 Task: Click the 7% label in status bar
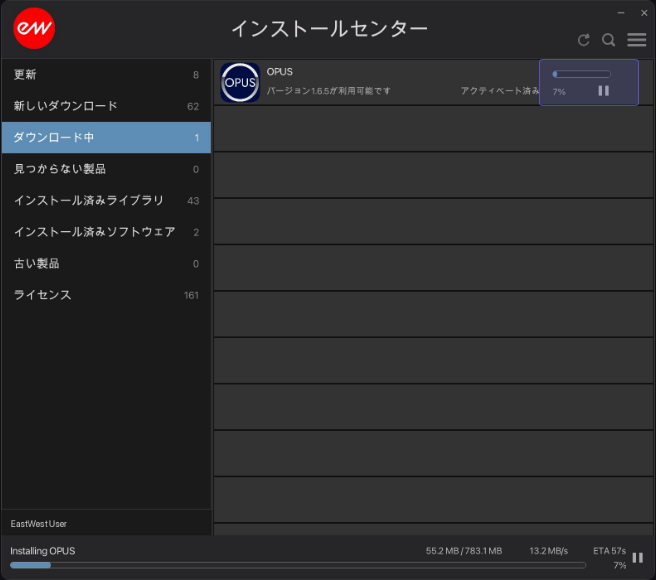pos(620,565)
